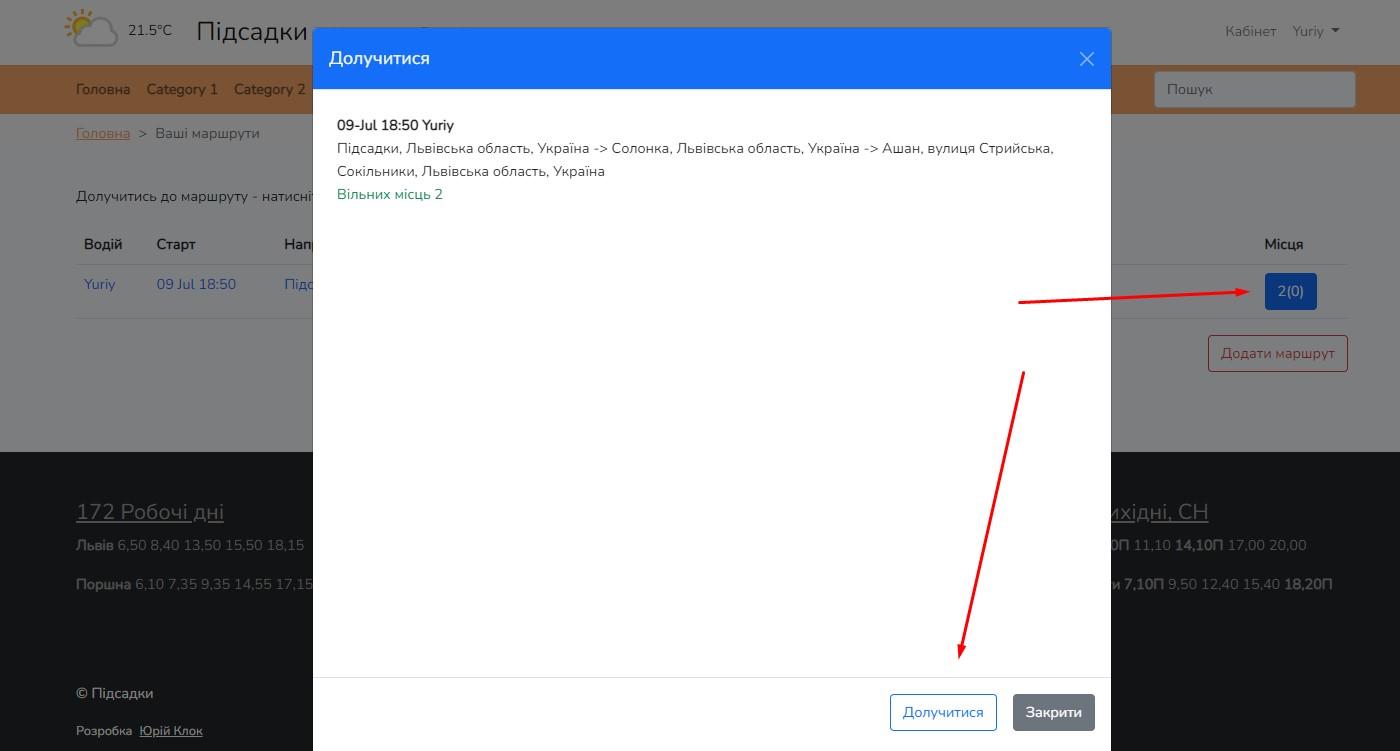Select Головна in the navigation bar
The width and height of the screenshot is (1400, 751).
pyautogui.click(x=103, y=89)
